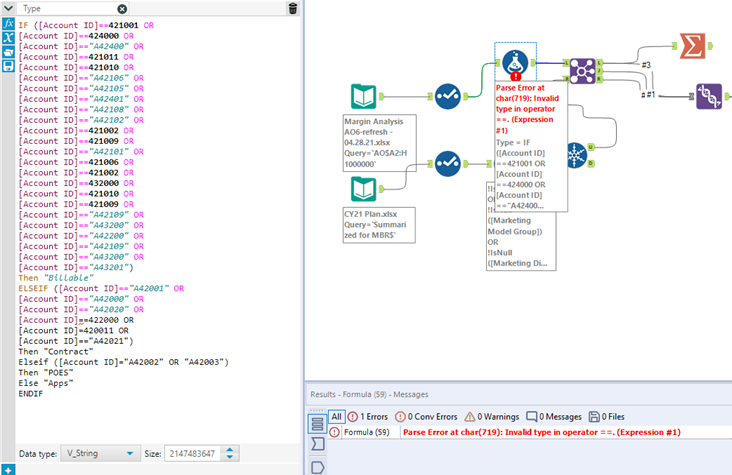The height and width of the screenshot is (475, 732).
Task: Select the CY21 Plan Input Data tool
Action: [x=363, y=189]
